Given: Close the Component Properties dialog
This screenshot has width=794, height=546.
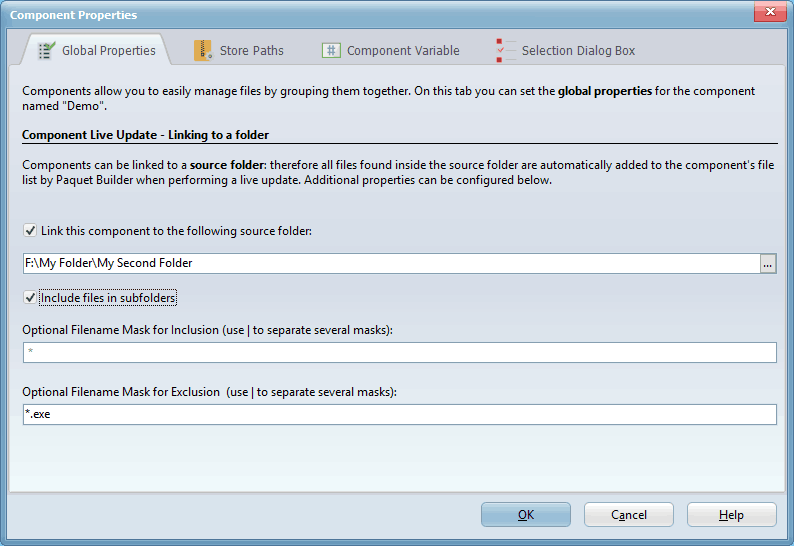Looking at the screenshot, I should 767,14.
